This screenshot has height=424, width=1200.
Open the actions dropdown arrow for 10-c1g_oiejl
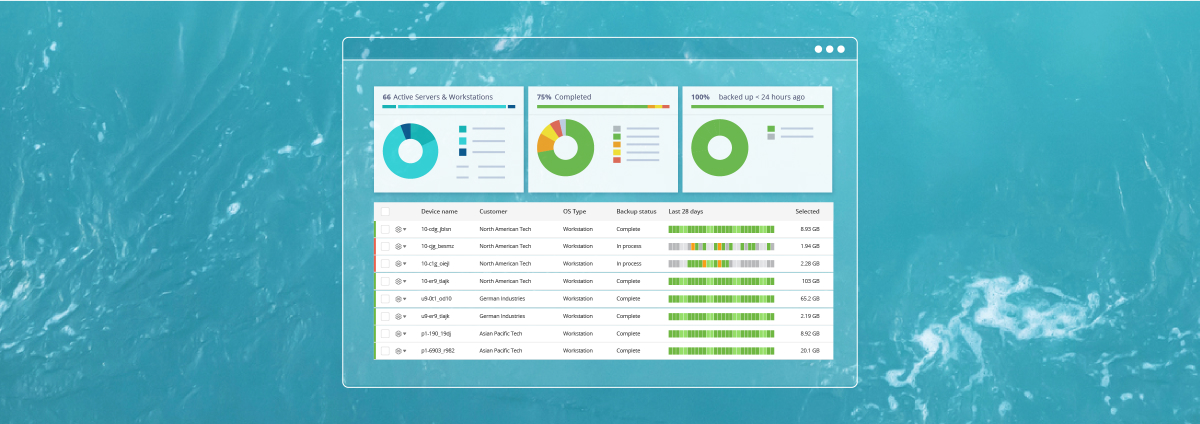(405, 264)
